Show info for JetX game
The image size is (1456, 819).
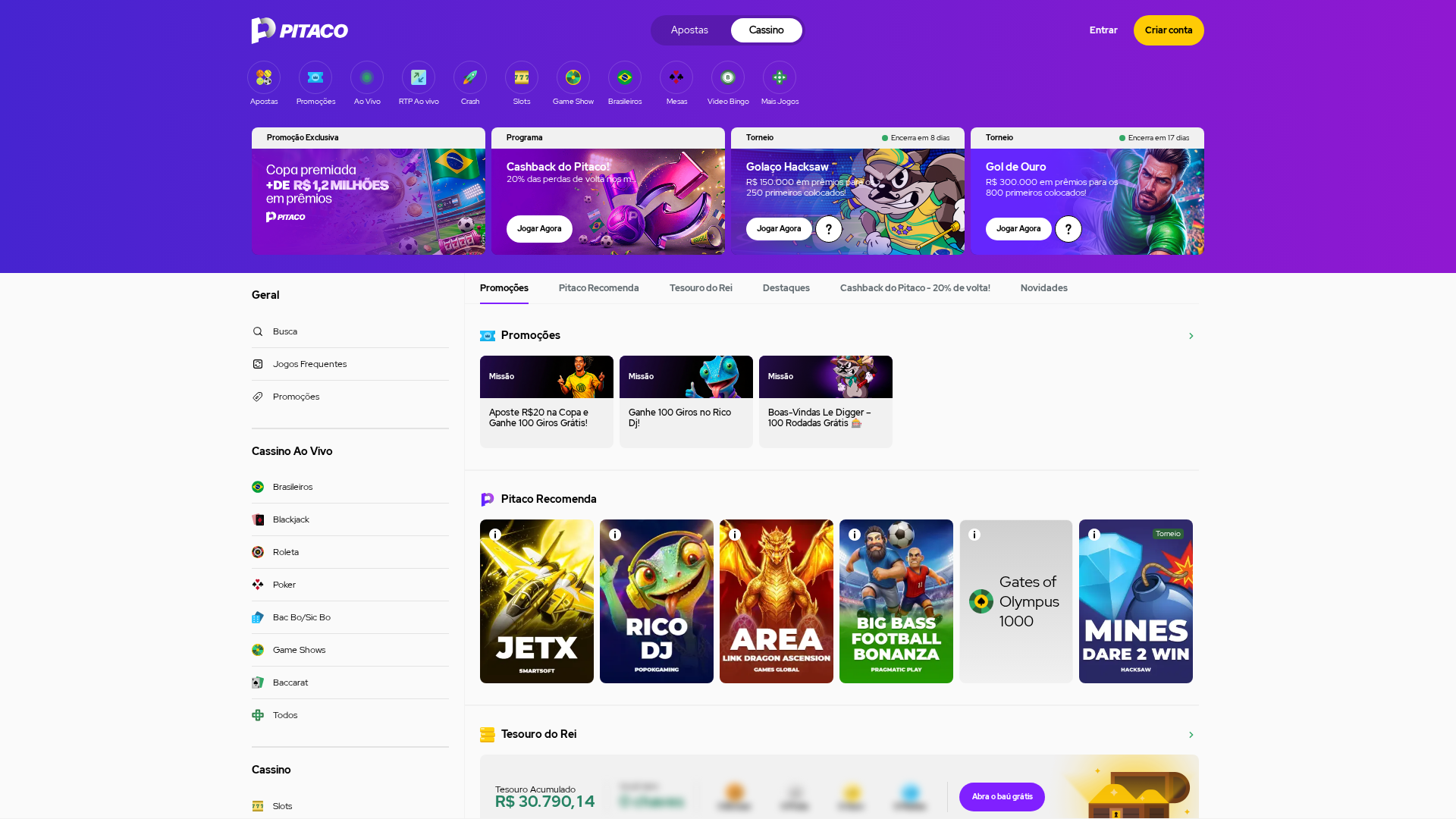[495, 535]
